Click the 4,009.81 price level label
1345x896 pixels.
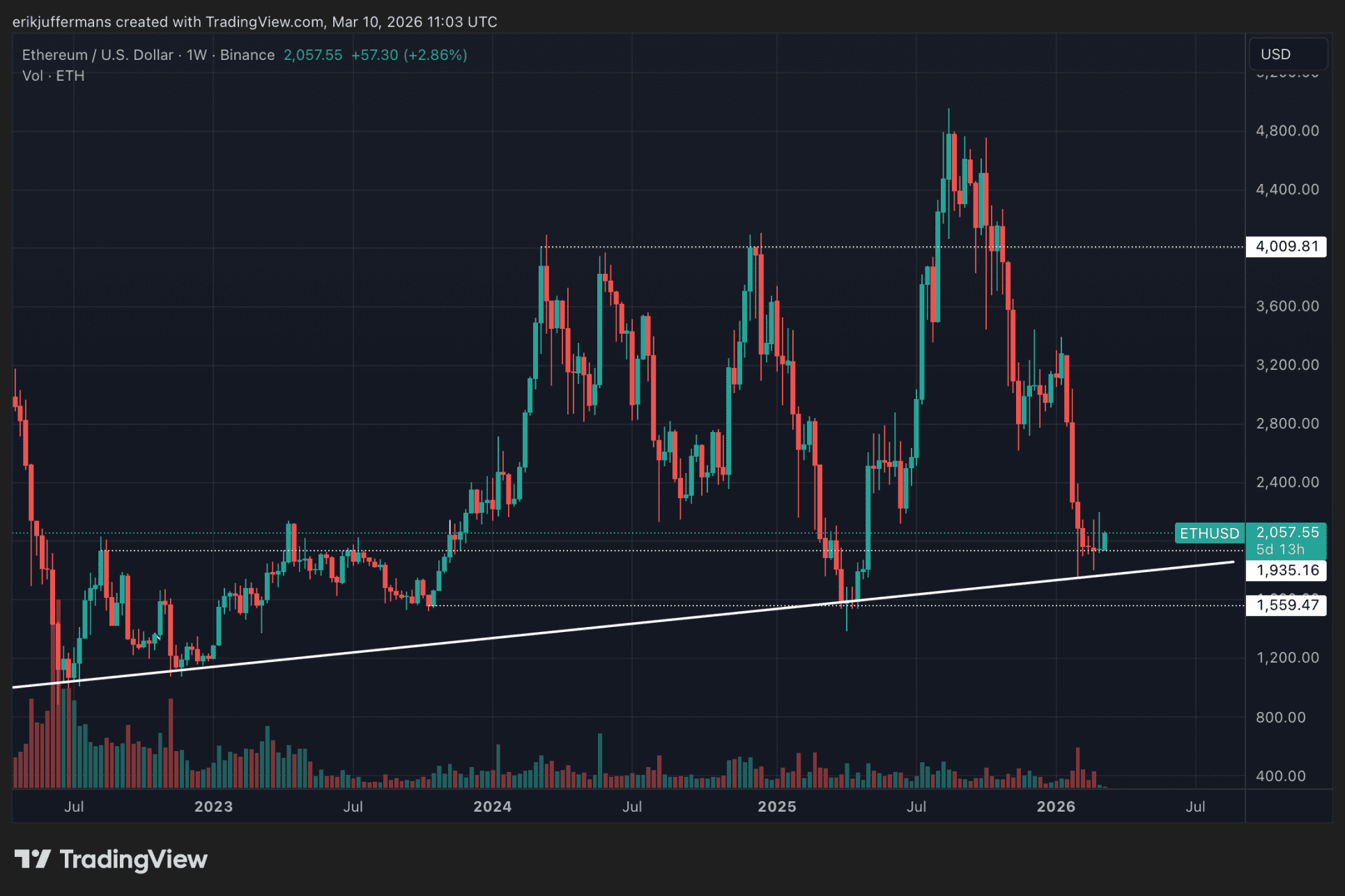[x=1286, y=247]
